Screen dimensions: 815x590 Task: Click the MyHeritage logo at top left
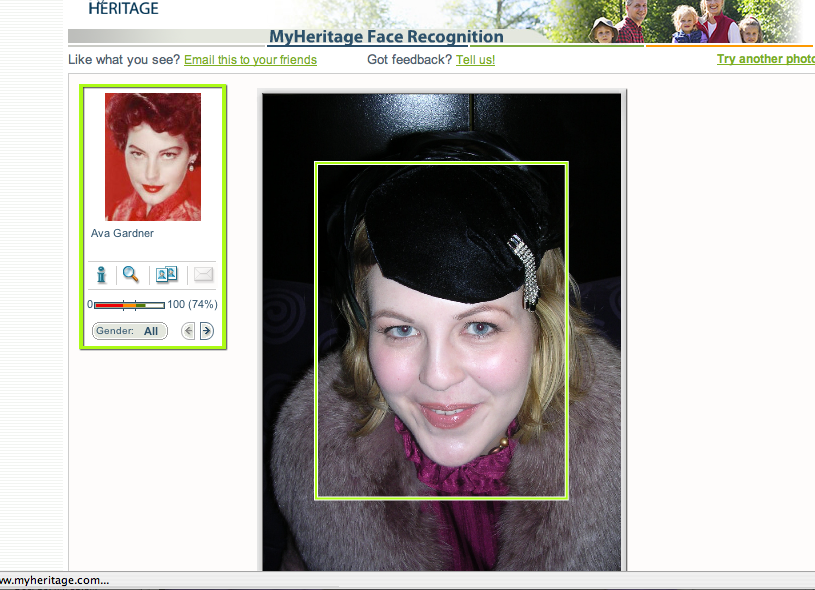tap(123, 9)
